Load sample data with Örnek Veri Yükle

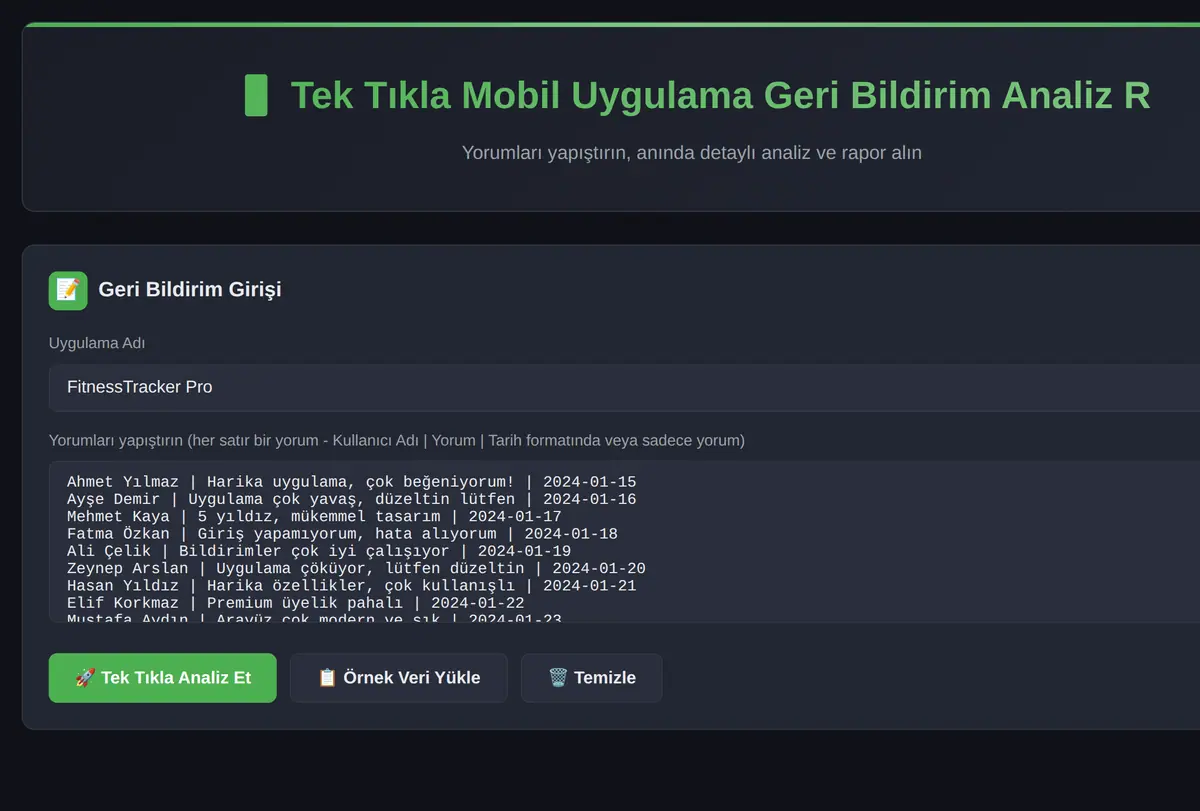(399, 678)
